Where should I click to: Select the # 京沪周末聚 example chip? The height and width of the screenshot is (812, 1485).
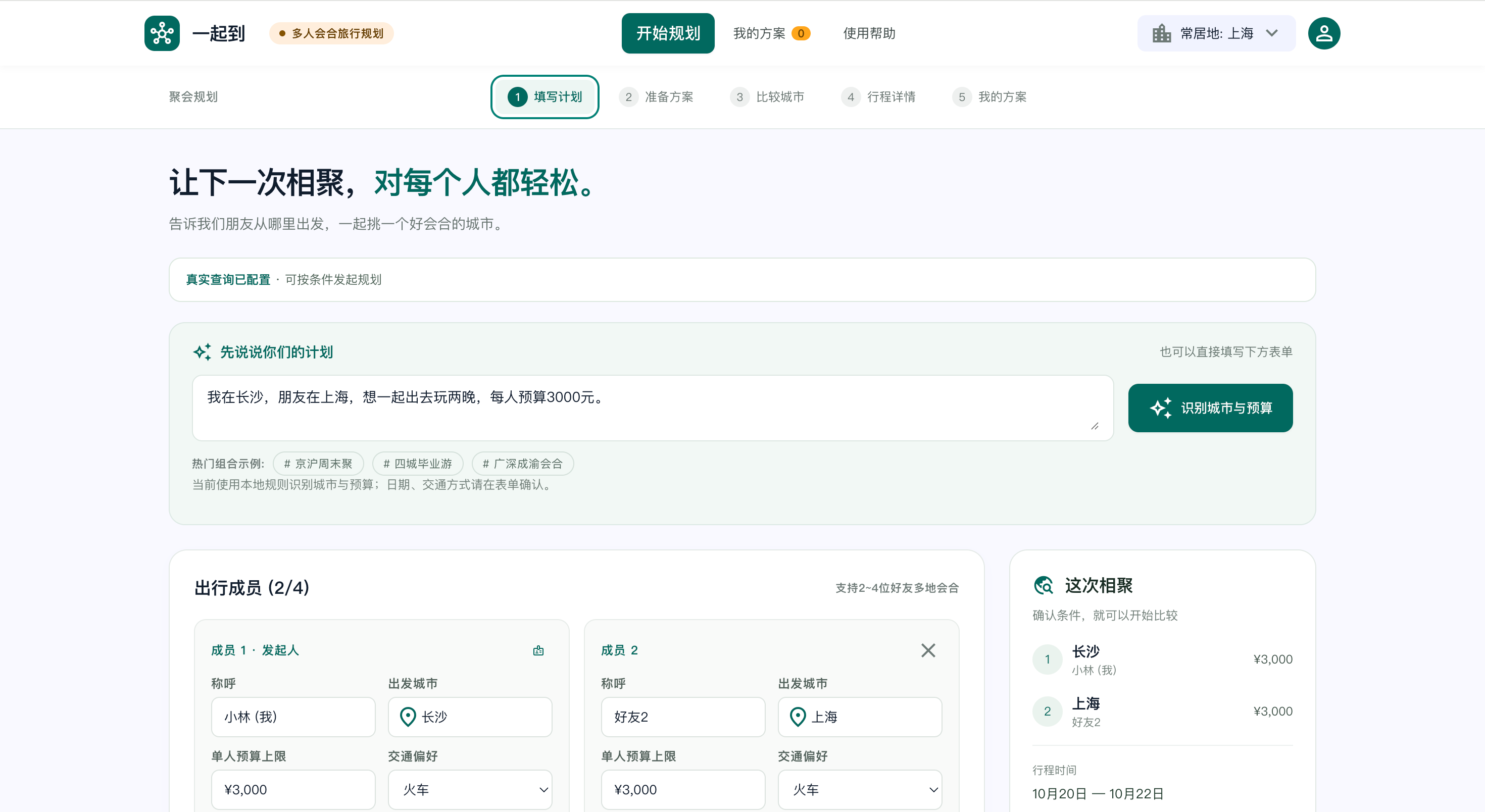pyautogui.click(x=318, y=464)
